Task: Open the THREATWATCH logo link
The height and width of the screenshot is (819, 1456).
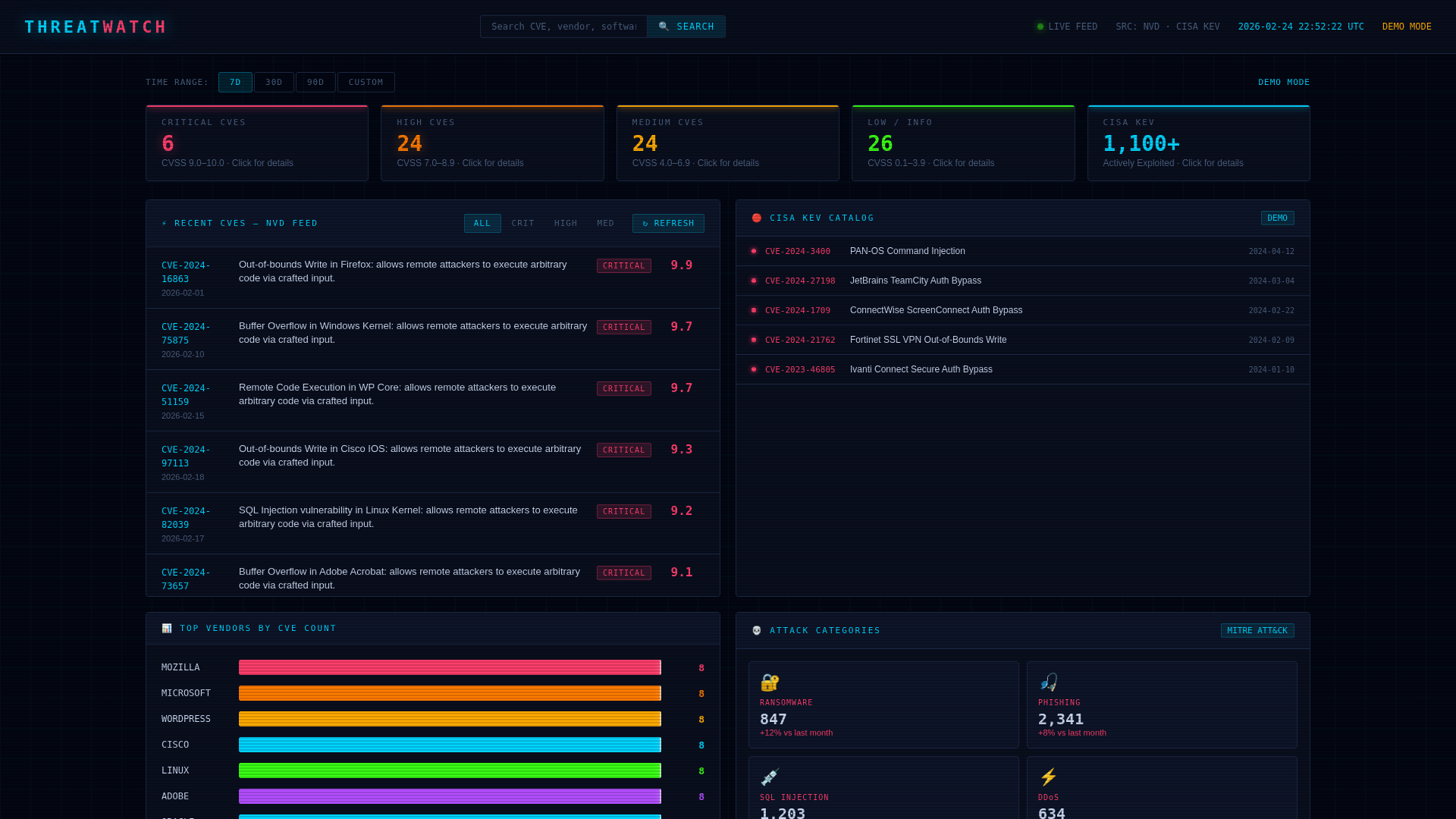Action: 96,27
